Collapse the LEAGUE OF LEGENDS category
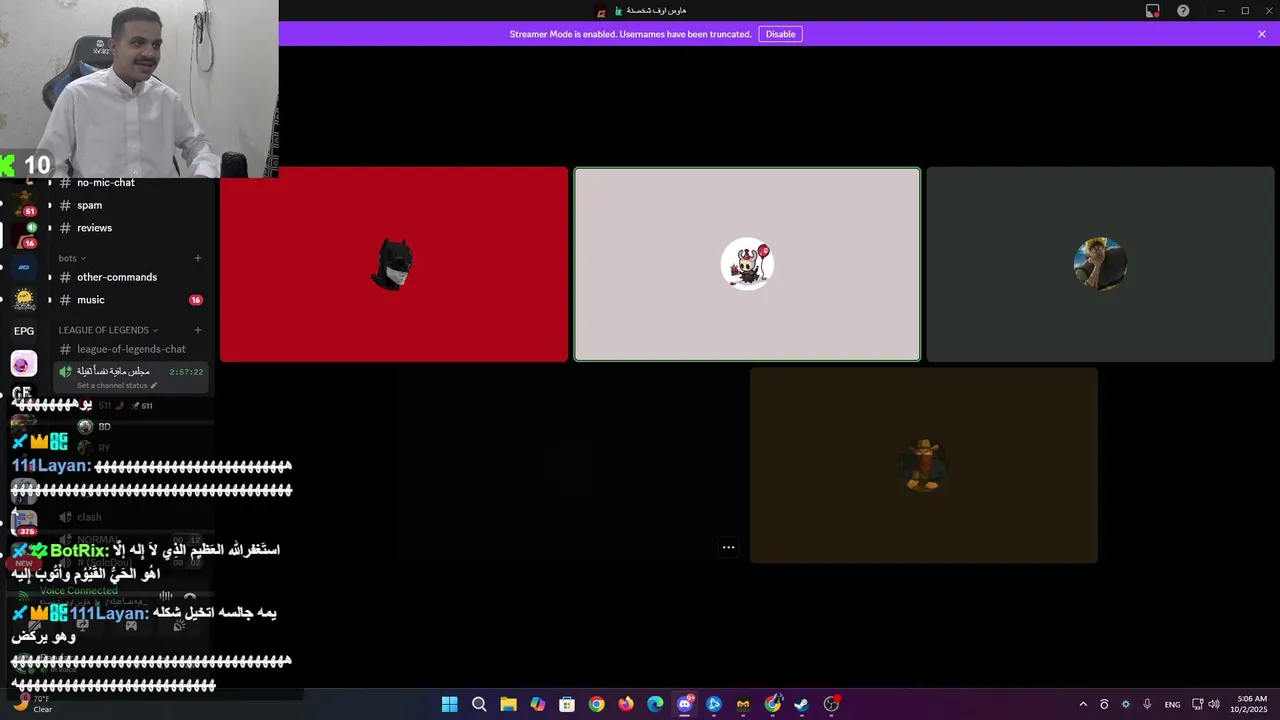The image size is (1280, 720). coord(108,330)
